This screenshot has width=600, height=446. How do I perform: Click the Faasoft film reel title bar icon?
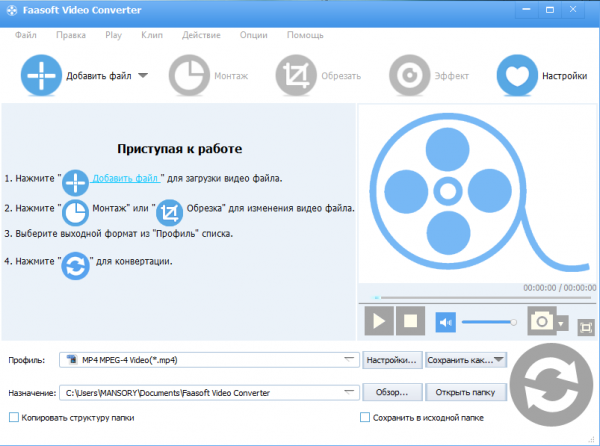12,10
